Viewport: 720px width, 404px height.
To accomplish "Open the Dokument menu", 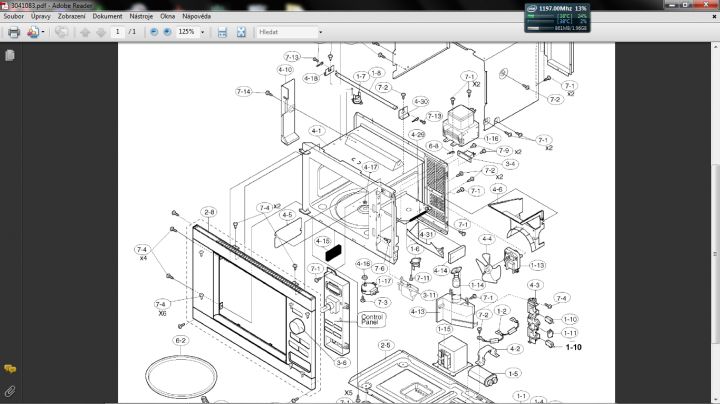I will (x=107, y=16).
